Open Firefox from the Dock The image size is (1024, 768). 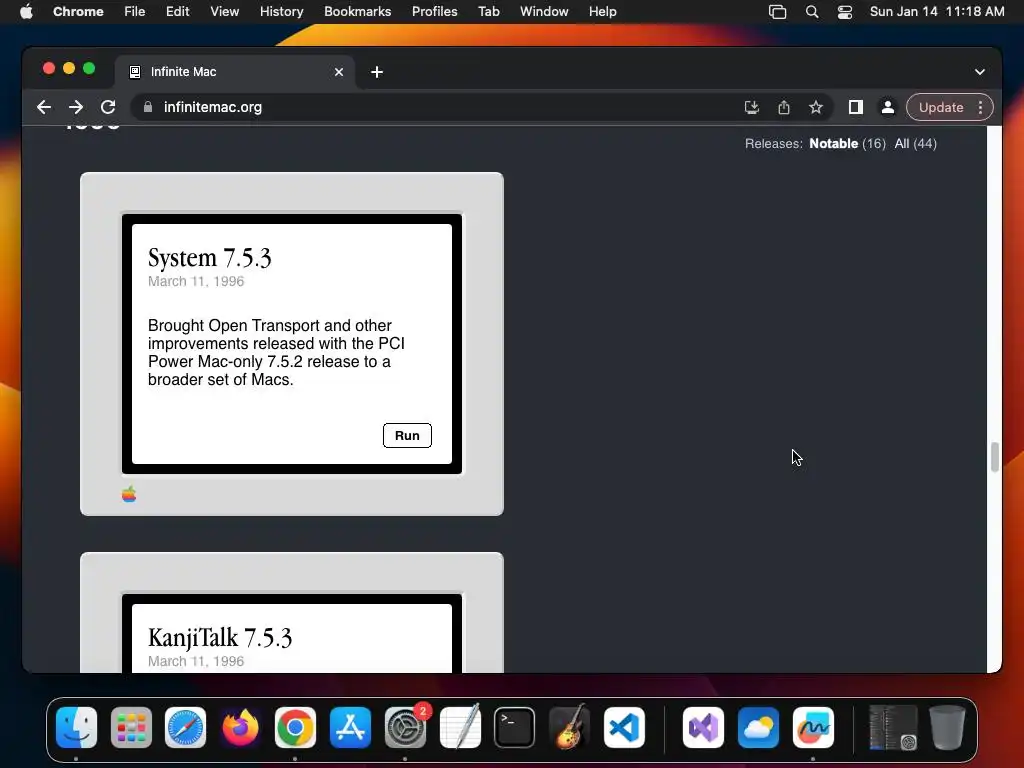click(x=240, y=728)
